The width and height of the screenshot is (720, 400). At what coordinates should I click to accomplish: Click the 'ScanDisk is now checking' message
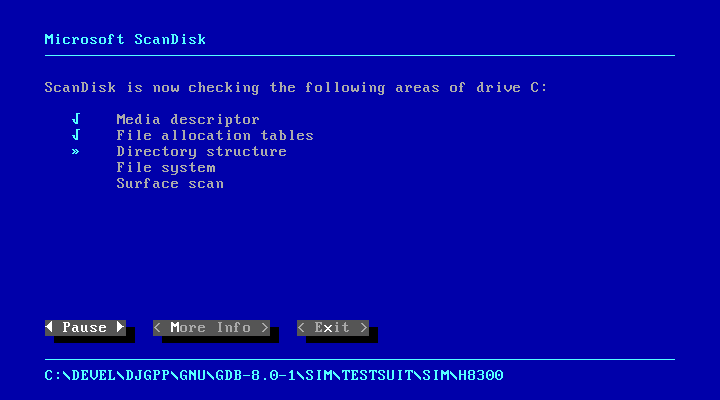(x=296, y=88)
